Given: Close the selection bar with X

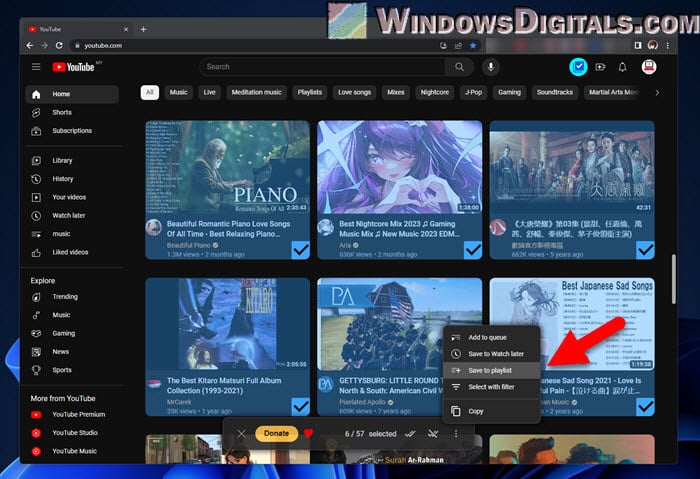Looking at the screenshot, I should [x=242, y=433].
